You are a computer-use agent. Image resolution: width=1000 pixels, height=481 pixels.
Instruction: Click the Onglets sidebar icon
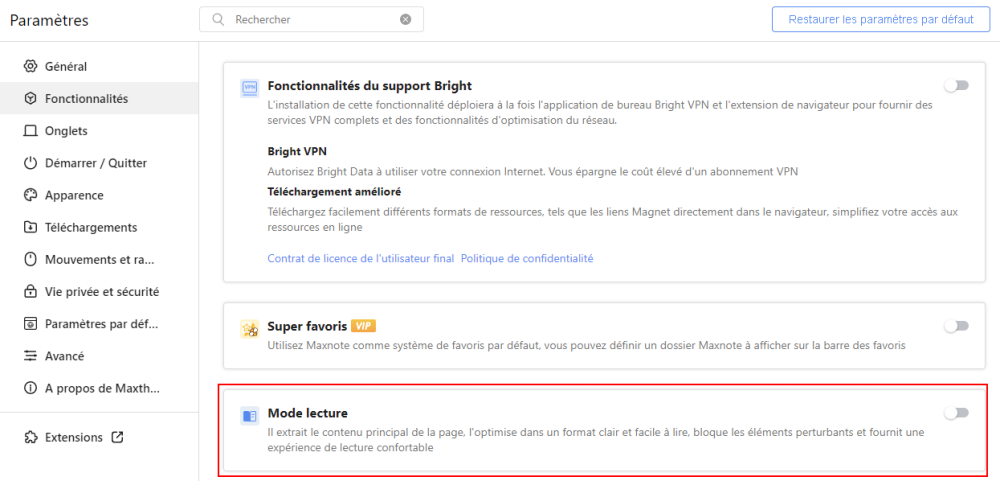tap(30, 131)
